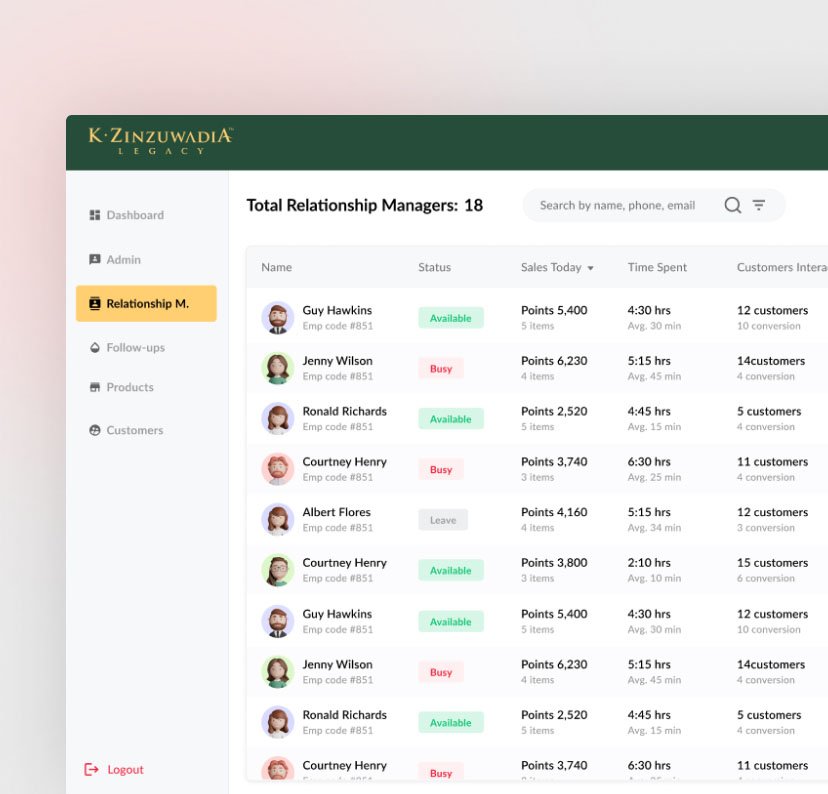Toggle Albert Flores Leave status badge
The width and height of the screenshot is (828, 794).
click(x=442, y=519)
